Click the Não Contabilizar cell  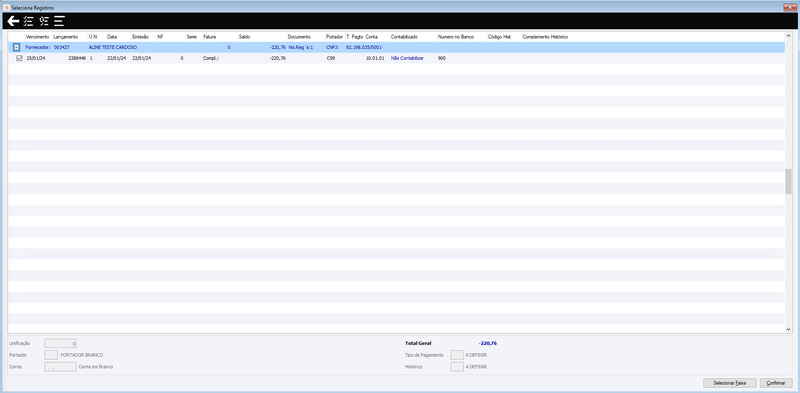407,58
